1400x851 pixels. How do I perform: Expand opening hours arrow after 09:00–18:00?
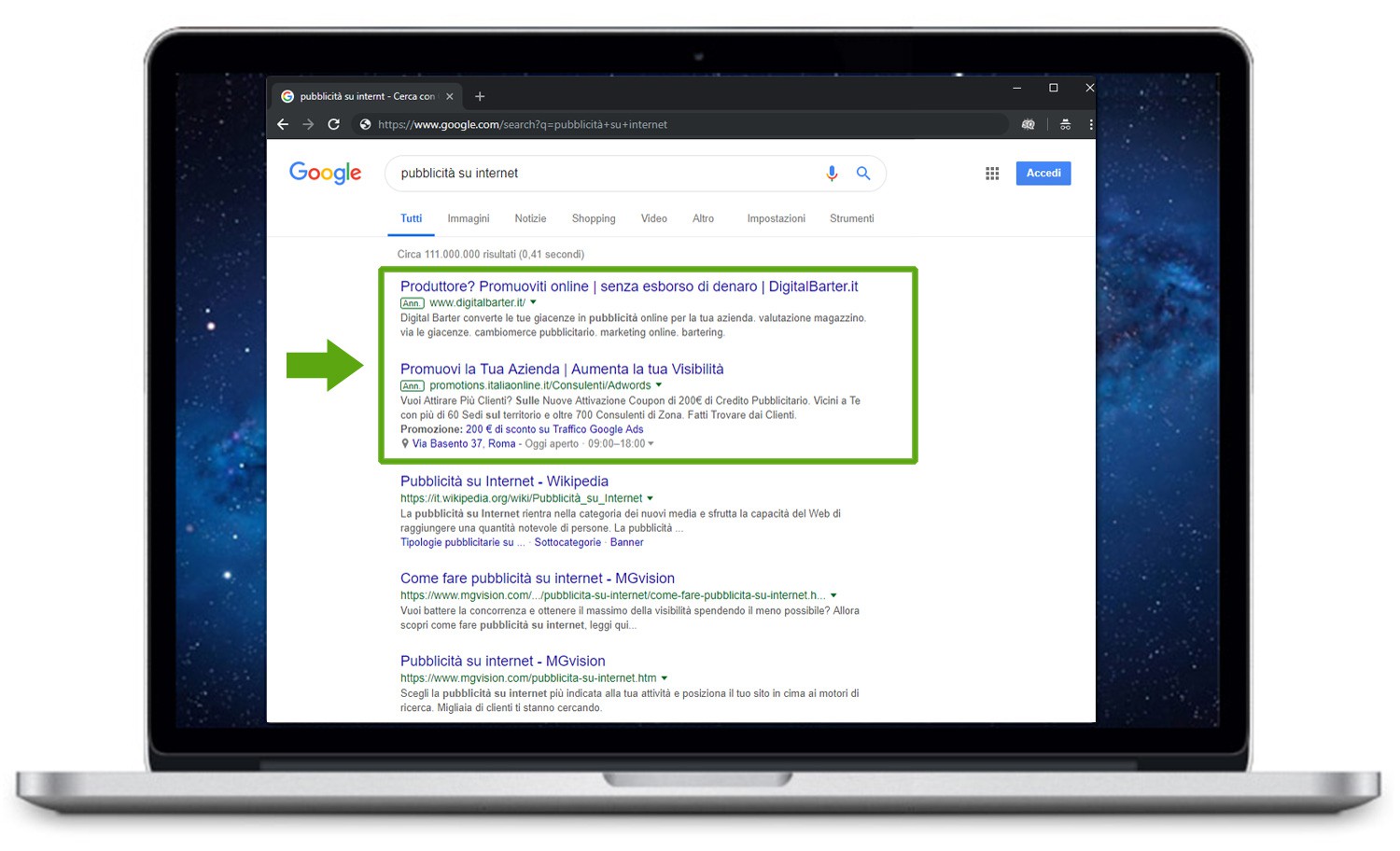(x=651, y=444)
